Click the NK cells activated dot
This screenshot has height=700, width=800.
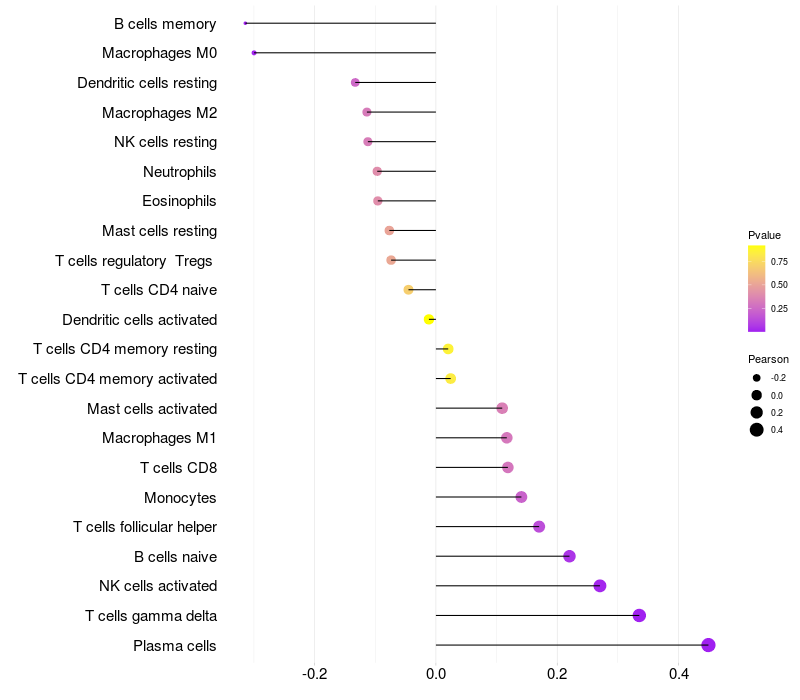[x=599, y=586]
